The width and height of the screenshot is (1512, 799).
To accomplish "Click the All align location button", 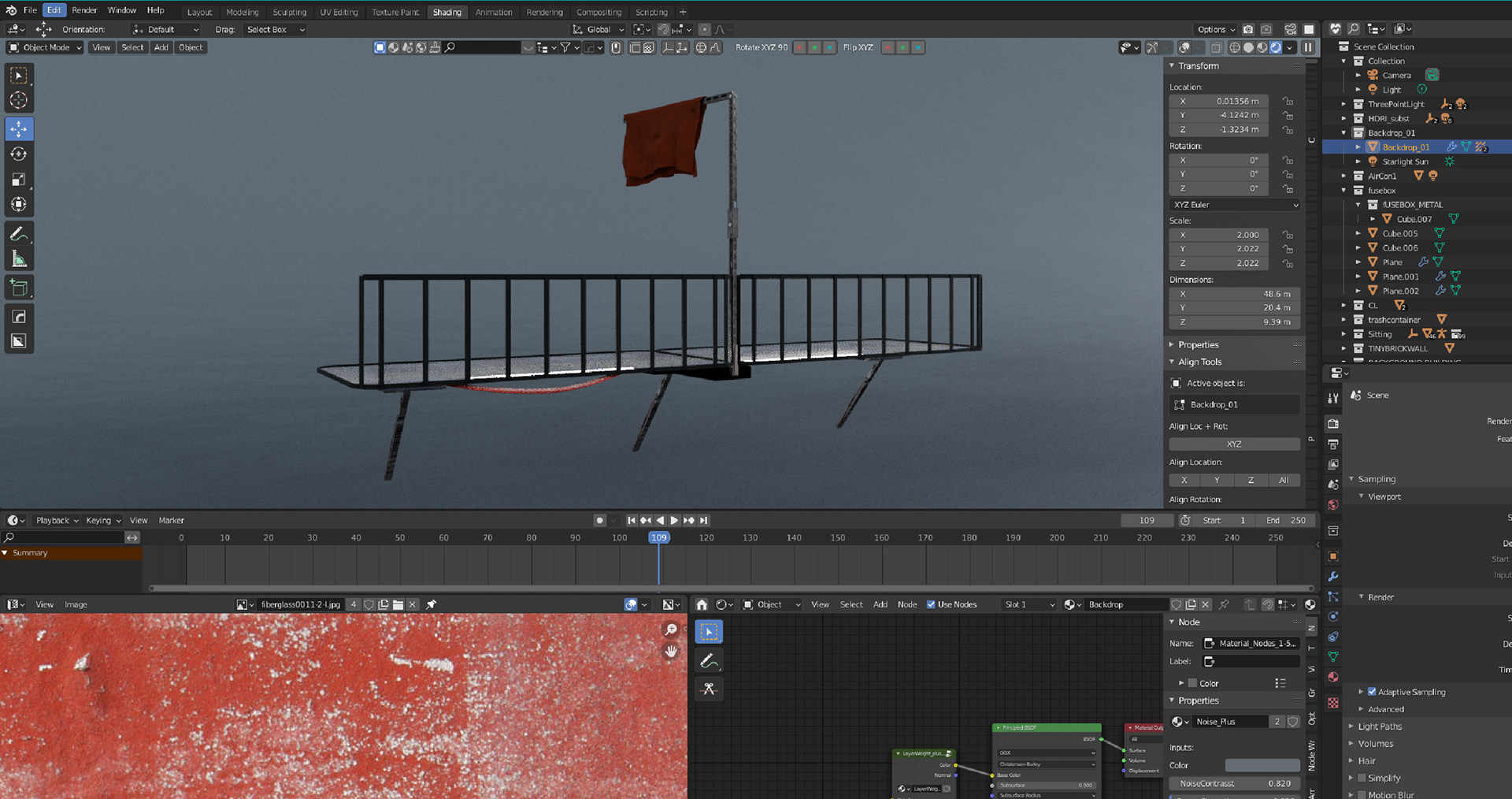I will click(x=1284, y=480).
